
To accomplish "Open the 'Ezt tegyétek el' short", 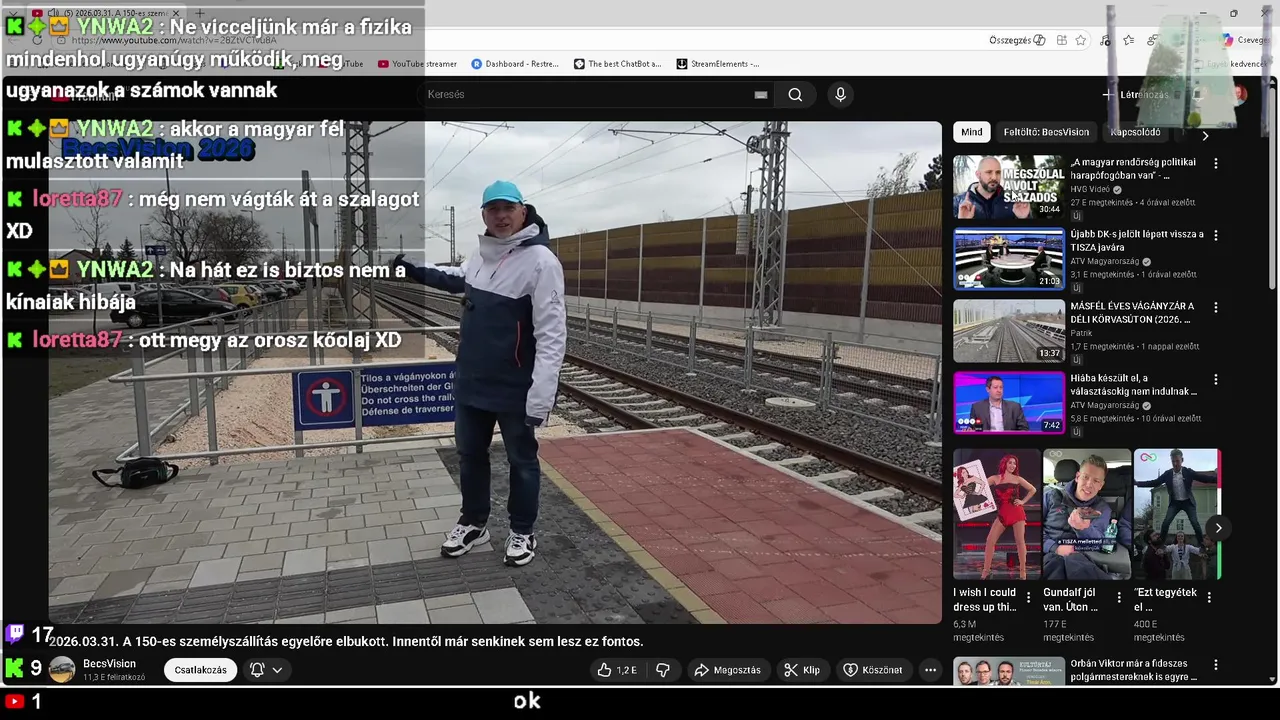I will (x=1177, y=514).
